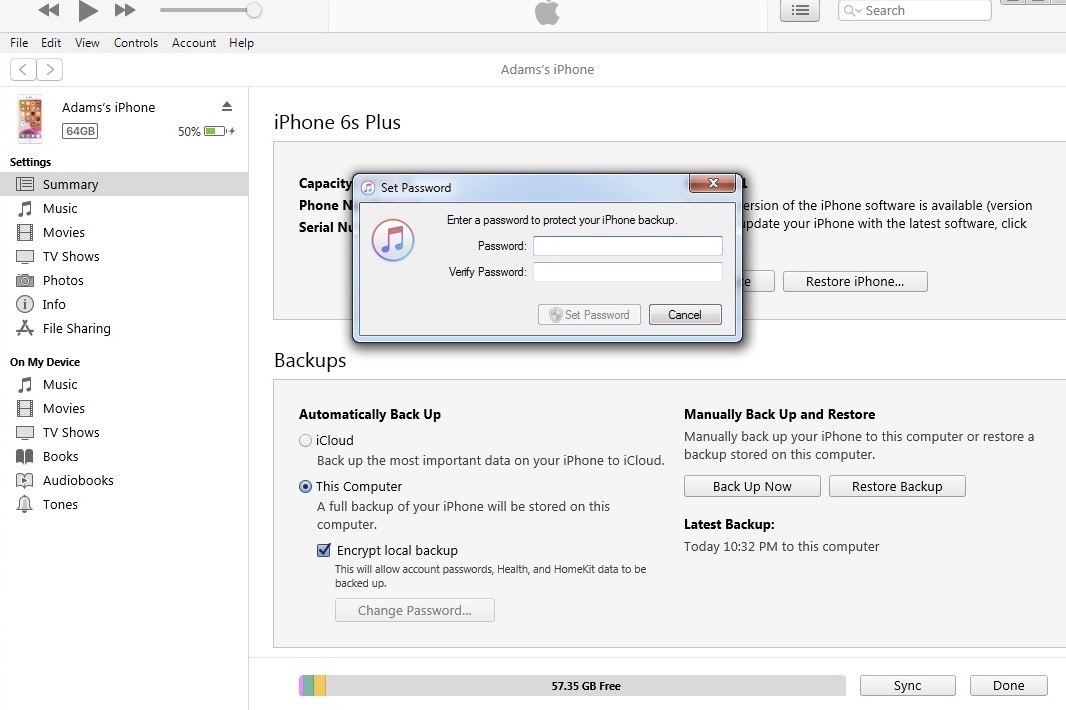Click the Verify Password input field
The height and width of the screenshot is (710, 1066).
coord(627,272)
